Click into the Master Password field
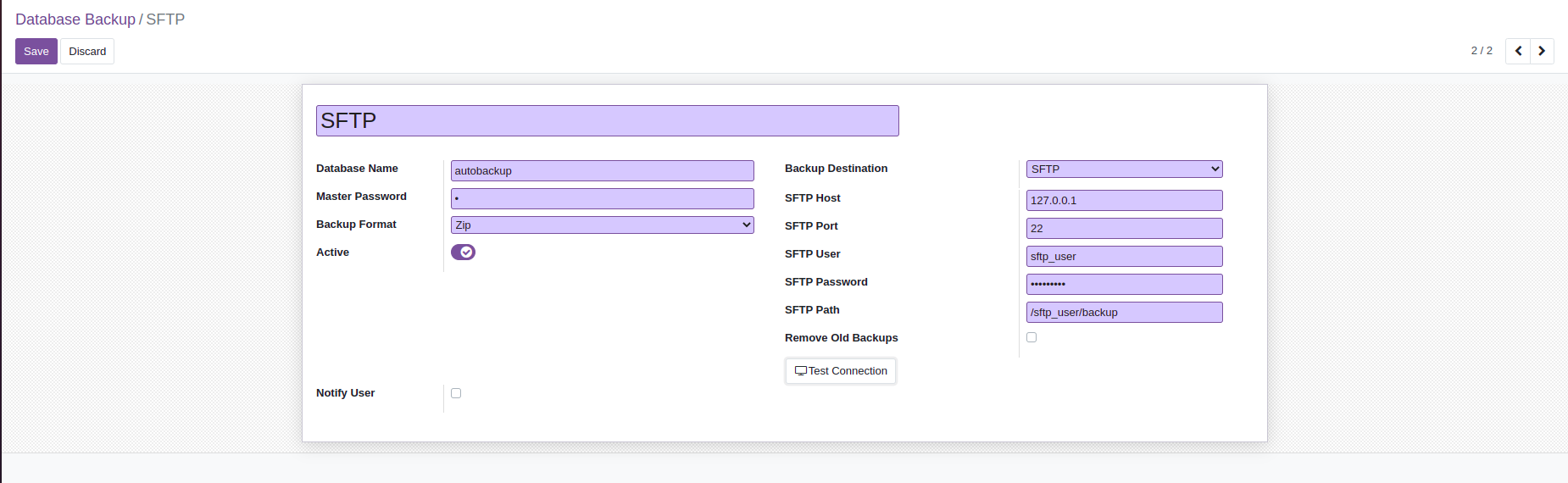This screenshot has width=1568, height=483. (x=602, y=199)
